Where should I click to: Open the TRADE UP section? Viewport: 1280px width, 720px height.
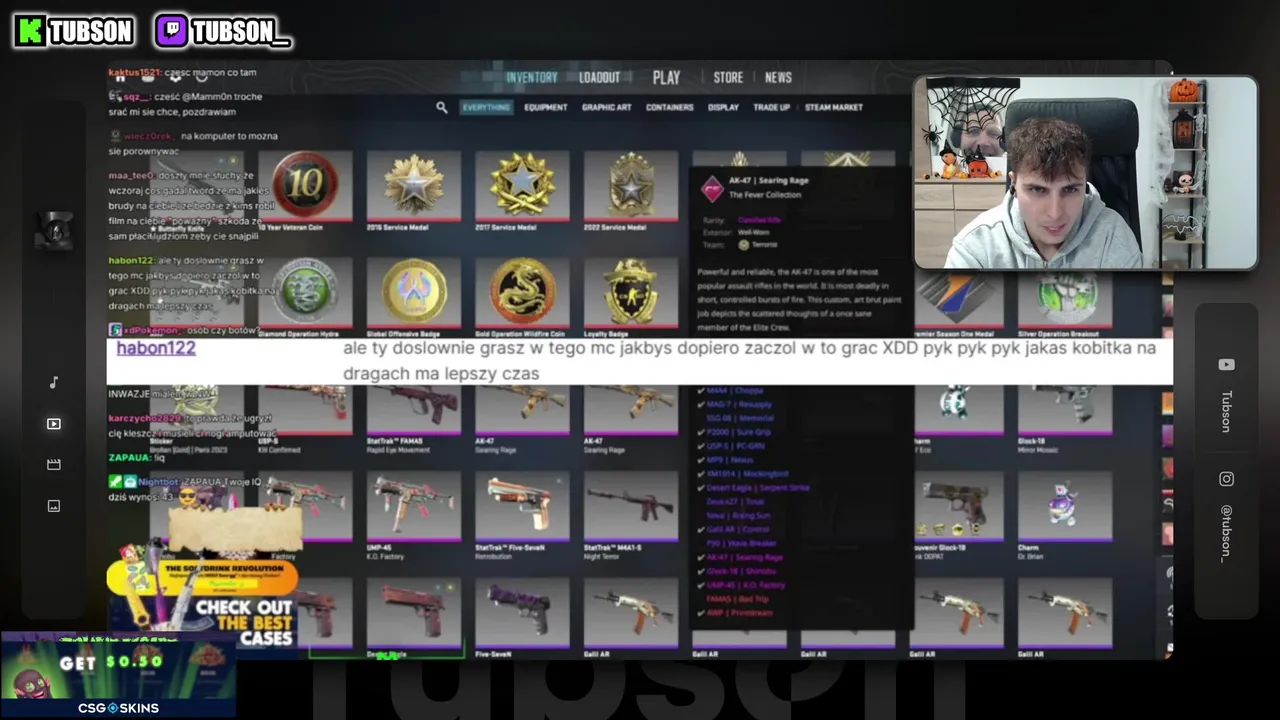(771, 107)
